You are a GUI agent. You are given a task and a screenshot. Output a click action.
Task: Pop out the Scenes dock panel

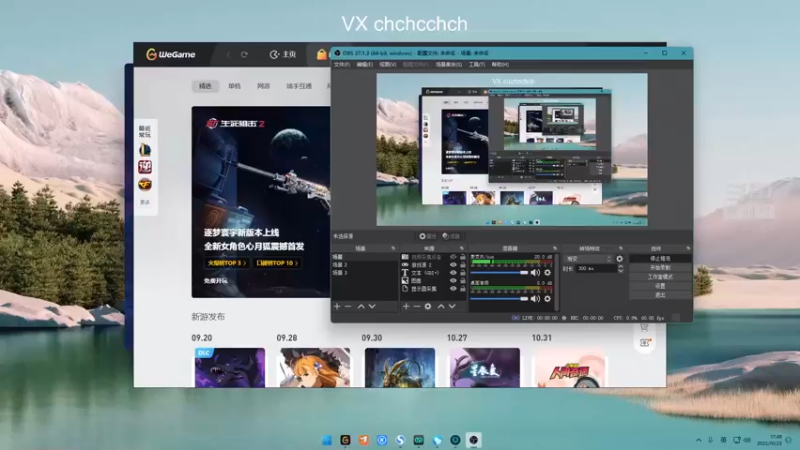click(393, 248)
